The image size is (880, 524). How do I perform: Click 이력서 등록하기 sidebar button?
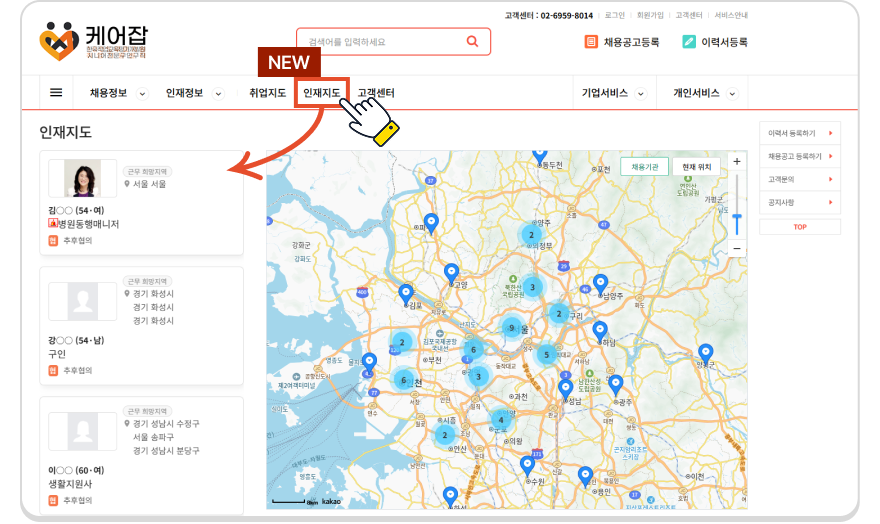[x=800, y=133]
